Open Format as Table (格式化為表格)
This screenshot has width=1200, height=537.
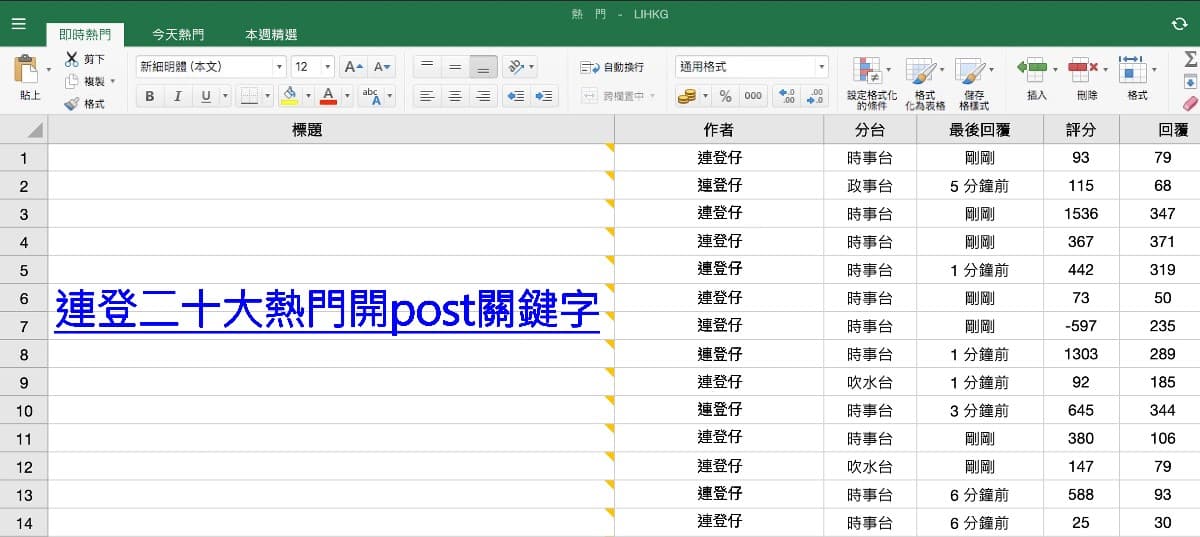pos(924,82)
